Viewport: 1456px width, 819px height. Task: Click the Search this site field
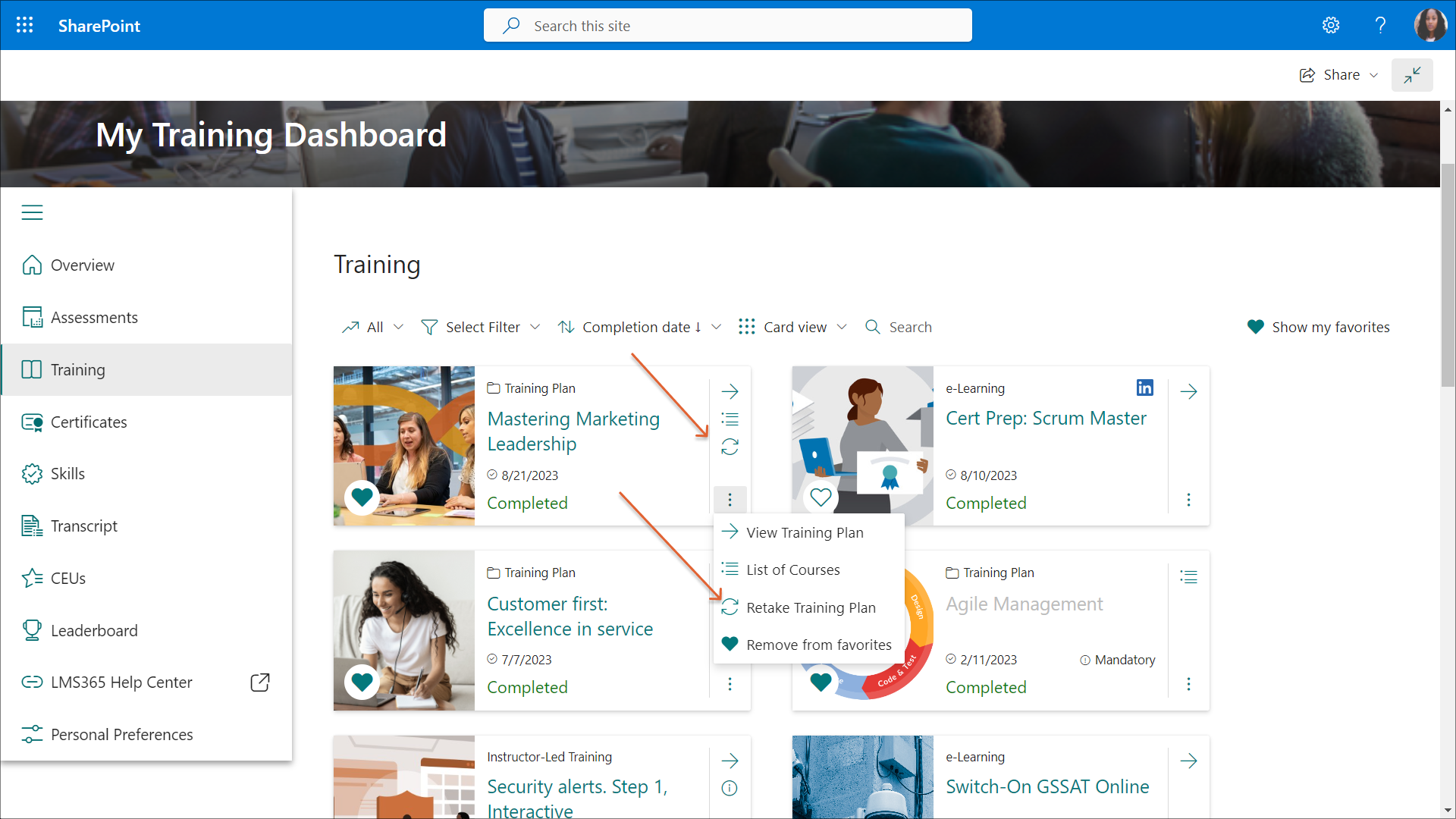click(x=728, y=26)
